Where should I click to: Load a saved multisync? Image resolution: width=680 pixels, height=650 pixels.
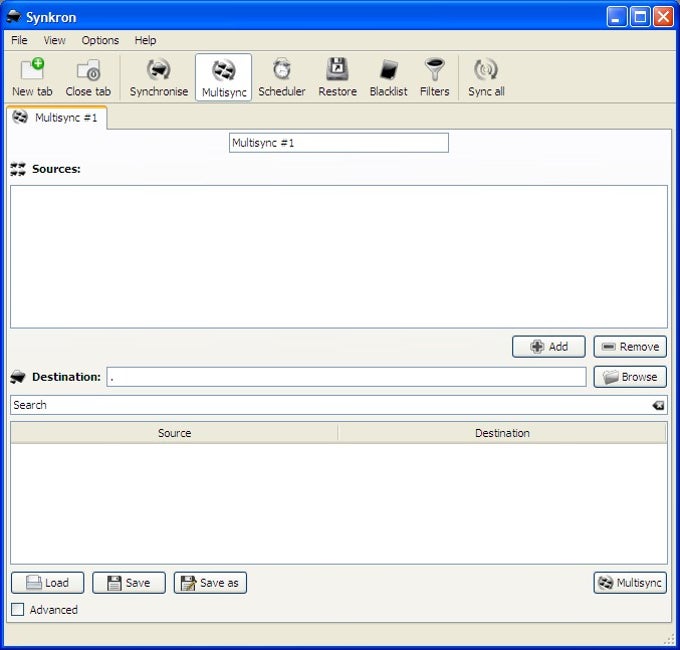pos(48,582)
